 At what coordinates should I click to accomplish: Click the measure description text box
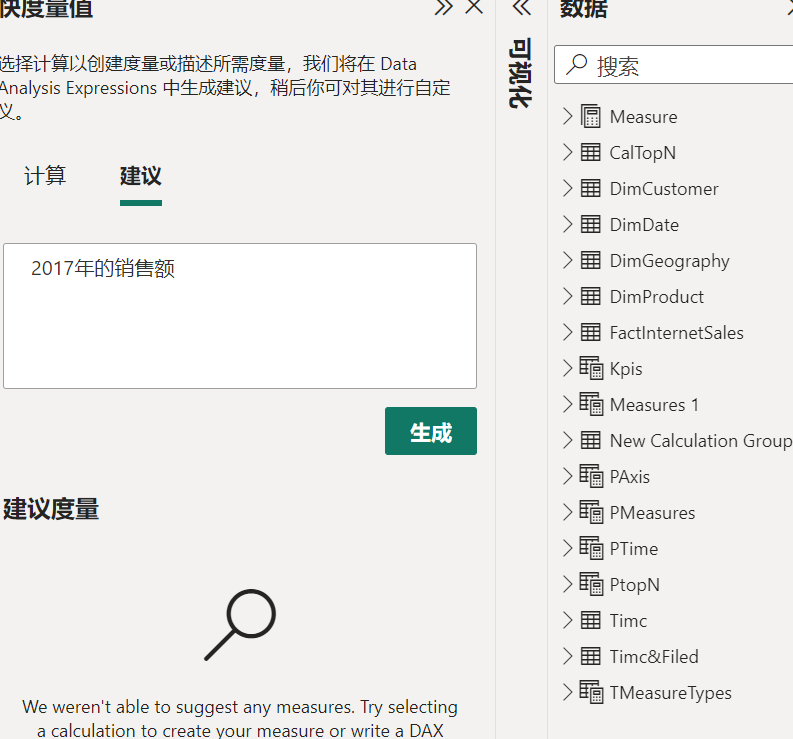pyautogui.click(x=240, y=316)
